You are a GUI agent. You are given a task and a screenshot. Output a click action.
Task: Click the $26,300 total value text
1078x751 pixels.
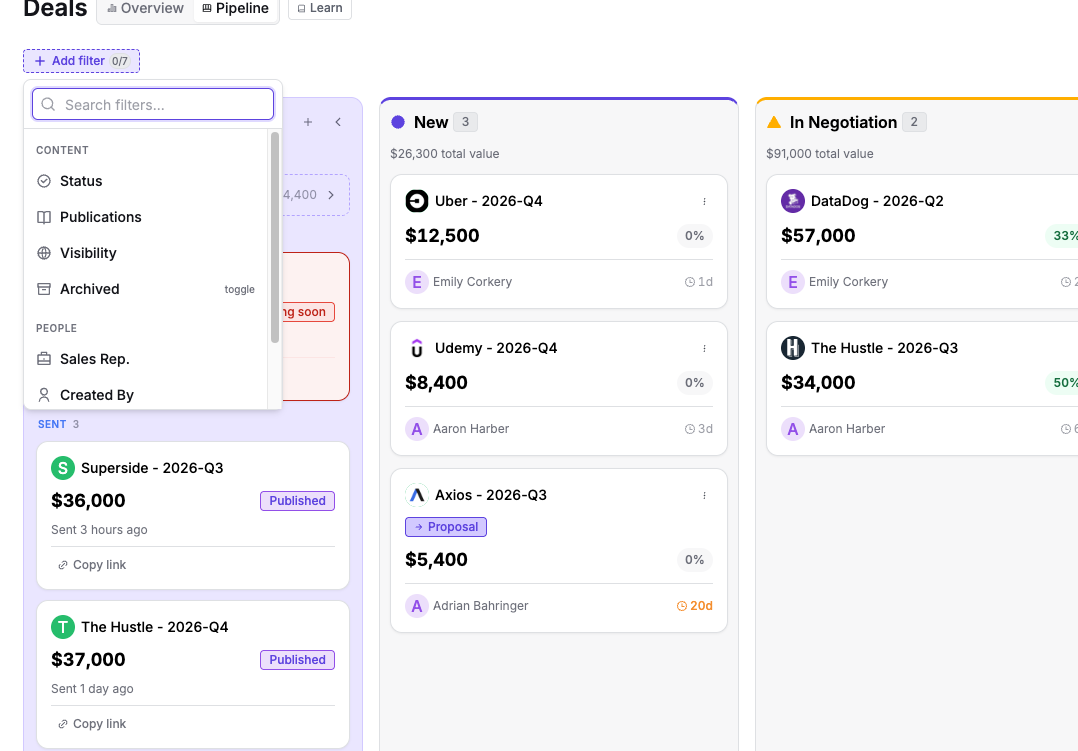coord(445,154)
